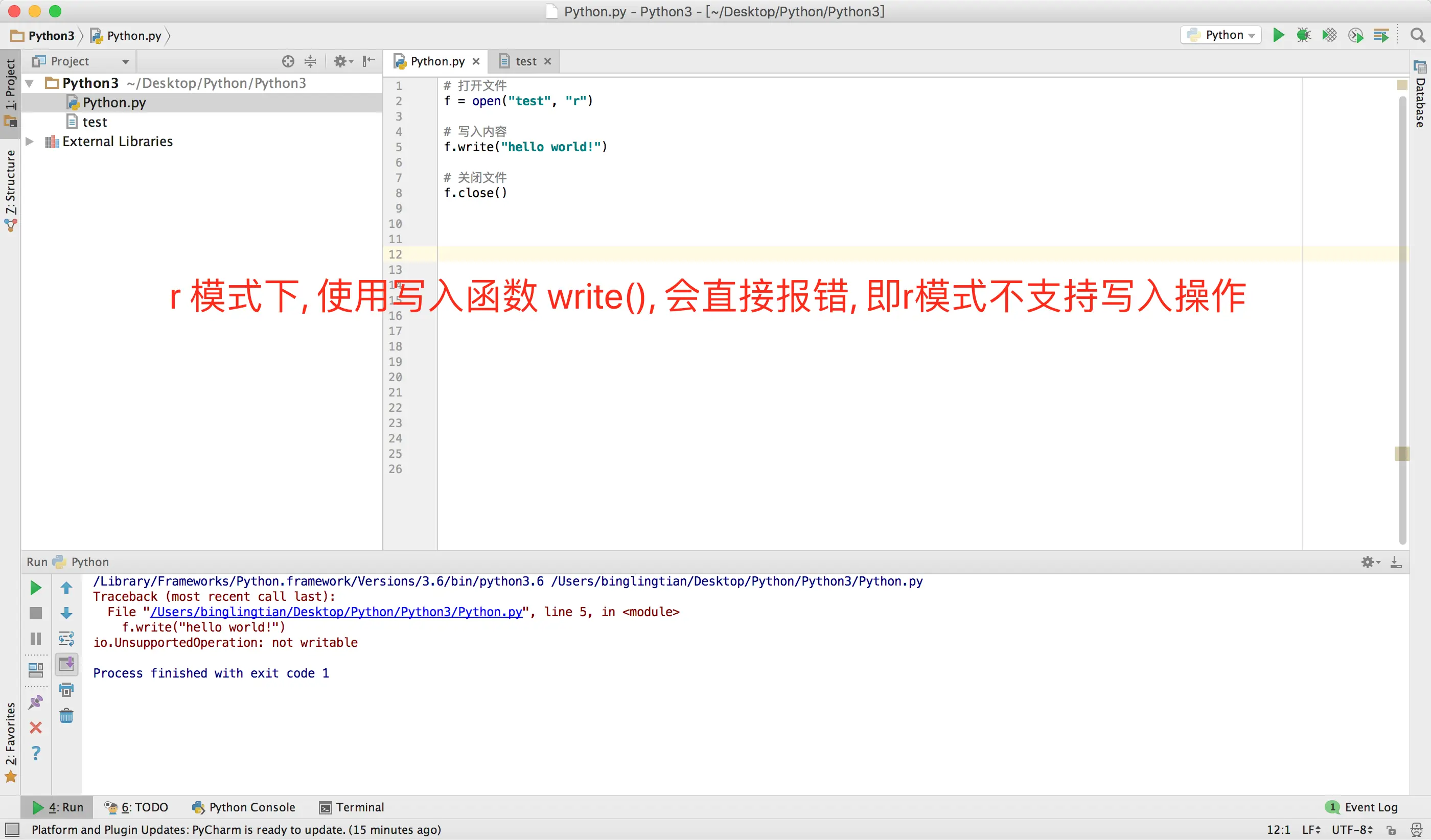Run with coverage using the toolbar icon
The height and width of the screenshot is (840, 1431).
pyautogui.click(x=1329, y=35)
